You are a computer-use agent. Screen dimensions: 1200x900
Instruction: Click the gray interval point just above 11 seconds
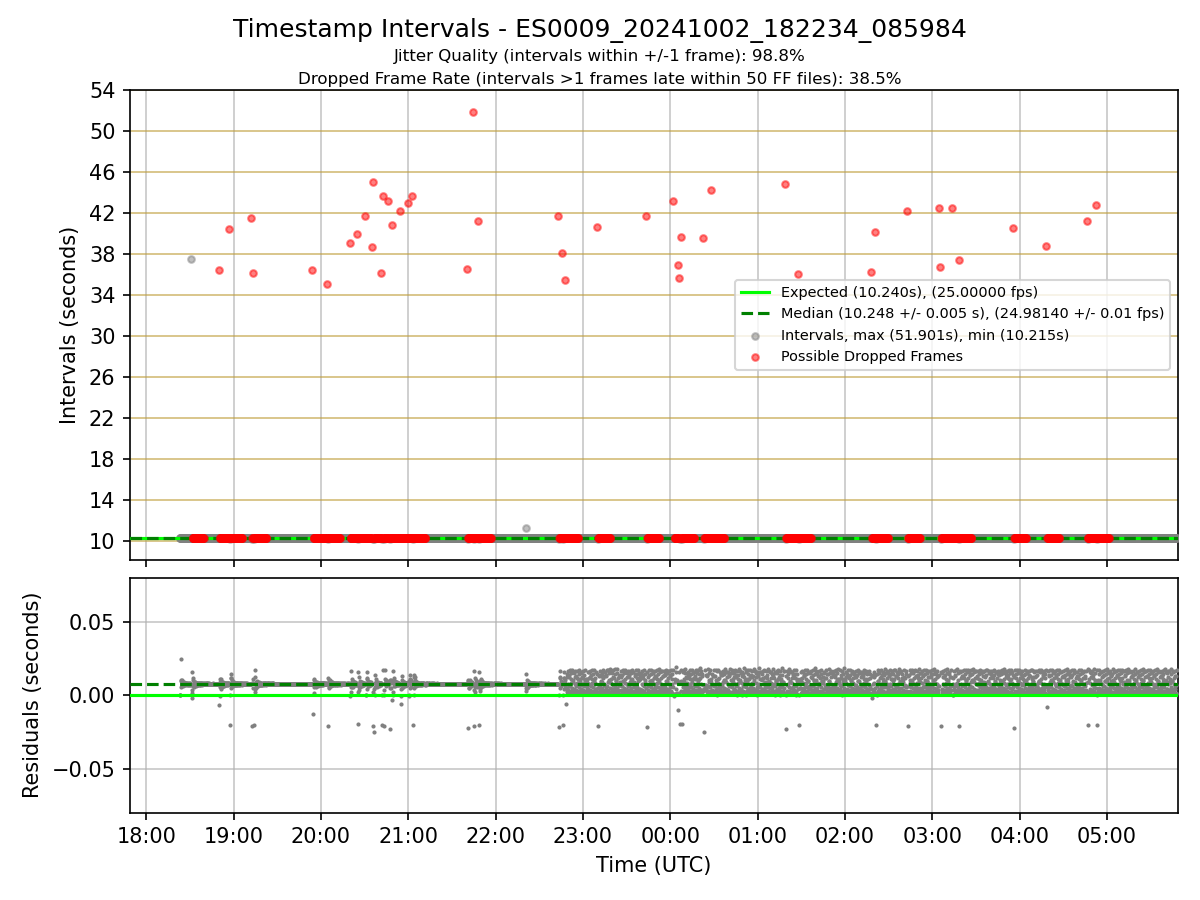(x=526, y=528)
